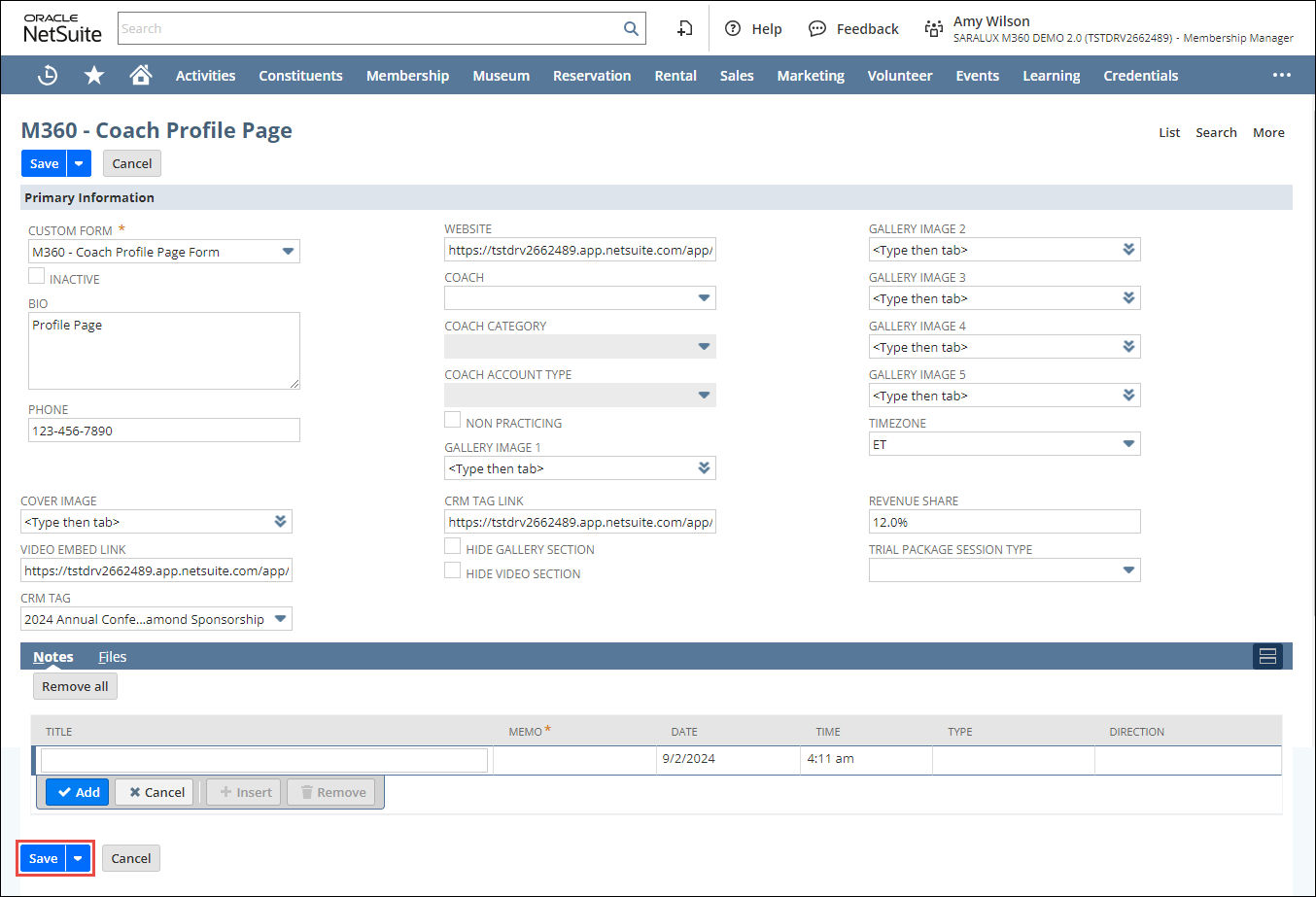
Task: Check the Inactive checkbox
Action: coord(37,277)
